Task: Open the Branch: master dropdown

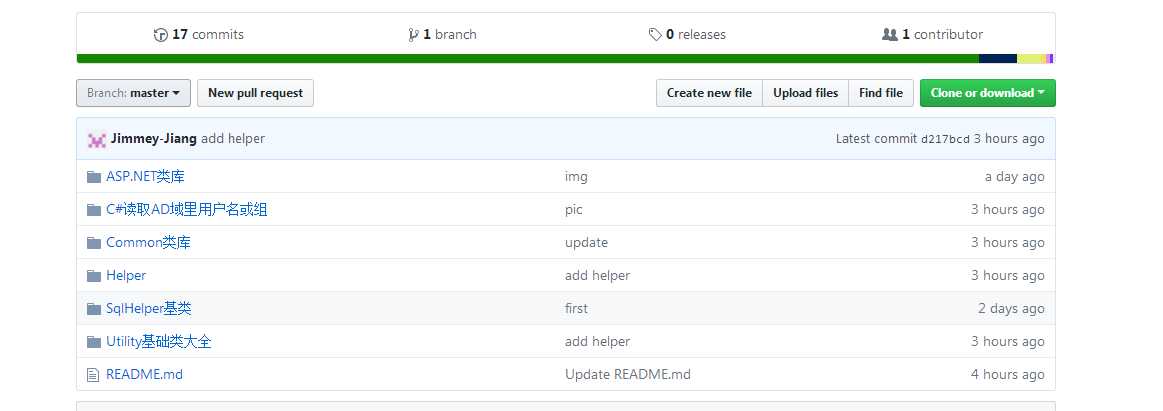Action: [x=134, y=93]
